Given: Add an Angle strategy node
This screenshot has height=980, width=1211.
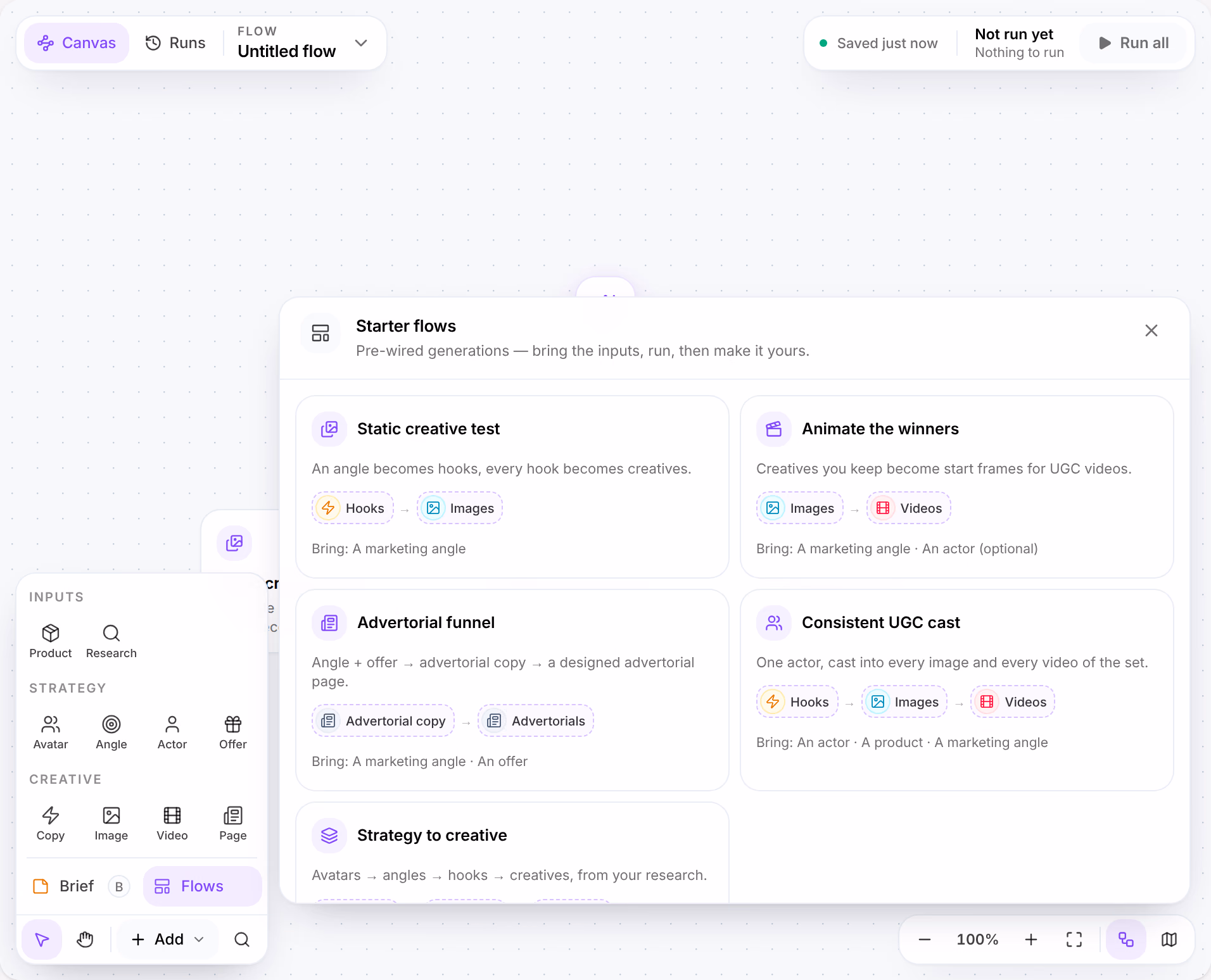Looking at the screenshot, I should coord(111,732).
